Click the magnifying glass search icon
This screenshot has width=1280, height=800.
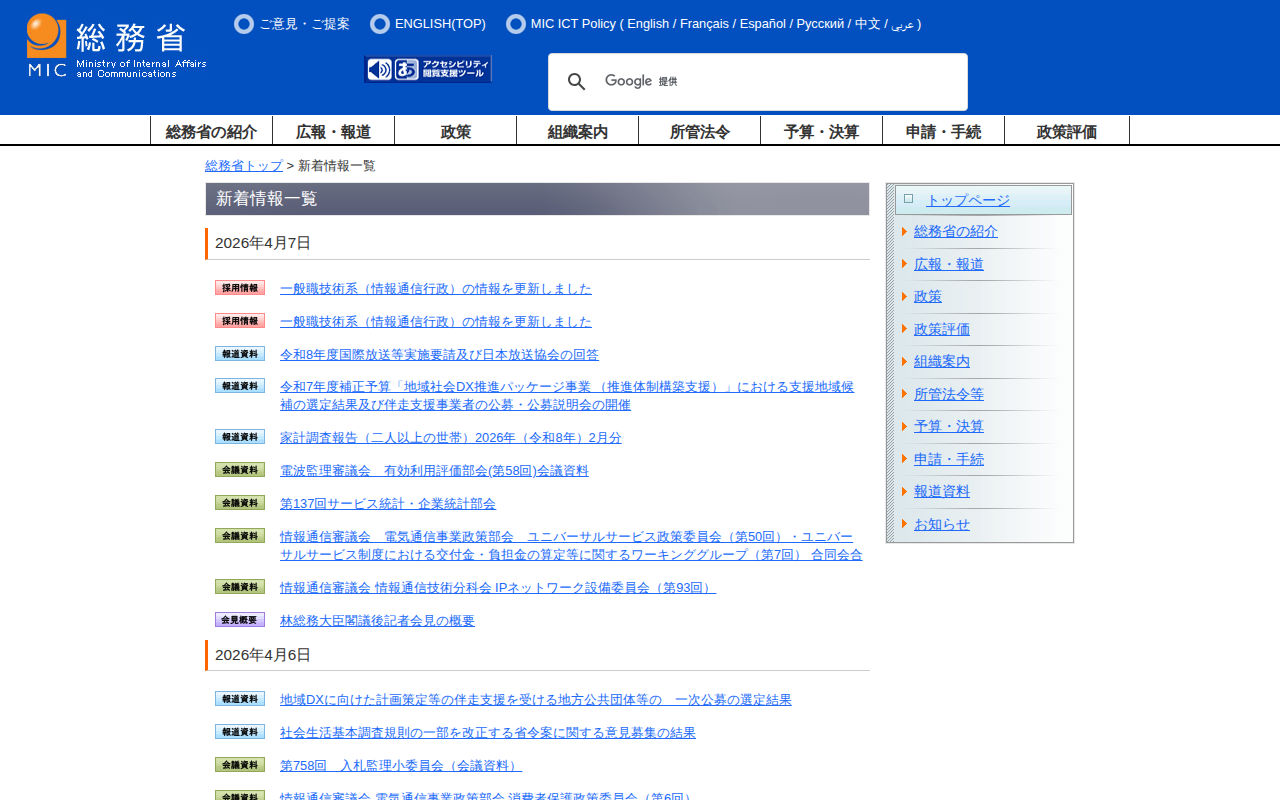pos(576,82)
